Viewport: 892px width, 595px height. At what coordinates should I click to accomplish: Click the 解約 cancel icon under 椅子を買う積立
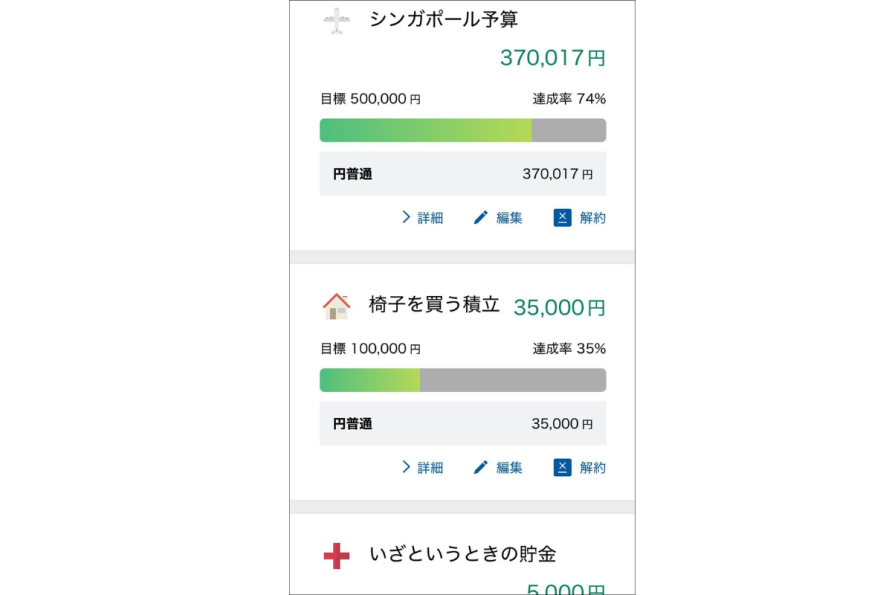pyautogui.click(x=562, y=467)
